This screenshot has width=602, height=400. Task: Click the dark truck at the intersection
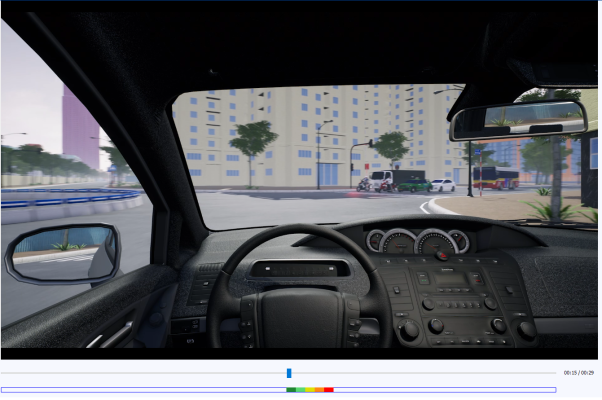point(409,180)
